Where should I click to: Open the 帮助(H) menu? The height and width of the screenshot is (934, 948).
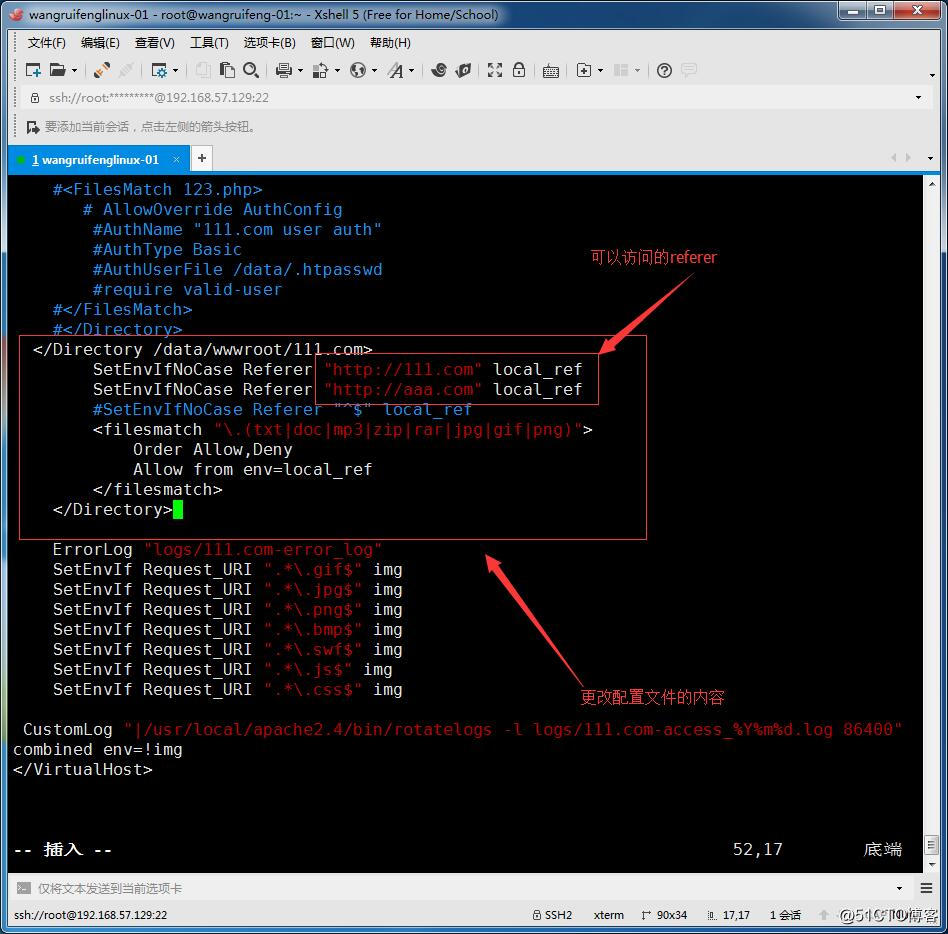pos(390,43)
